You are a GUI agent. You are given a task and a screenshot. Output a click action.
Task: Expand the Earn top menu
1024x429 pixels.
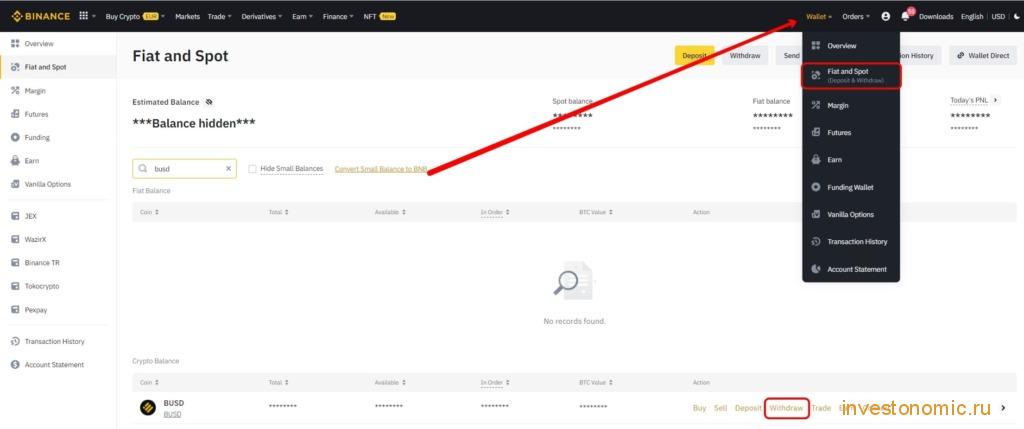[302, 16]
